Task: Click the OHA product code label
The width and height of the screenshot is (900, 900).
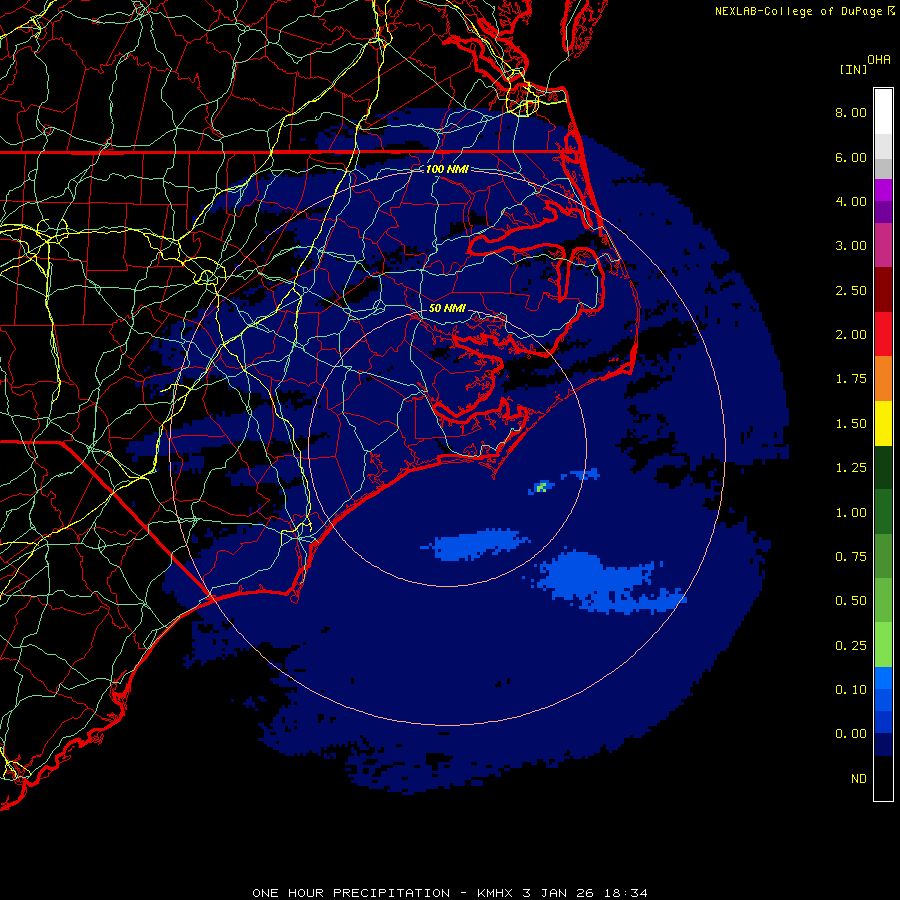Action: tap(879, 60)
